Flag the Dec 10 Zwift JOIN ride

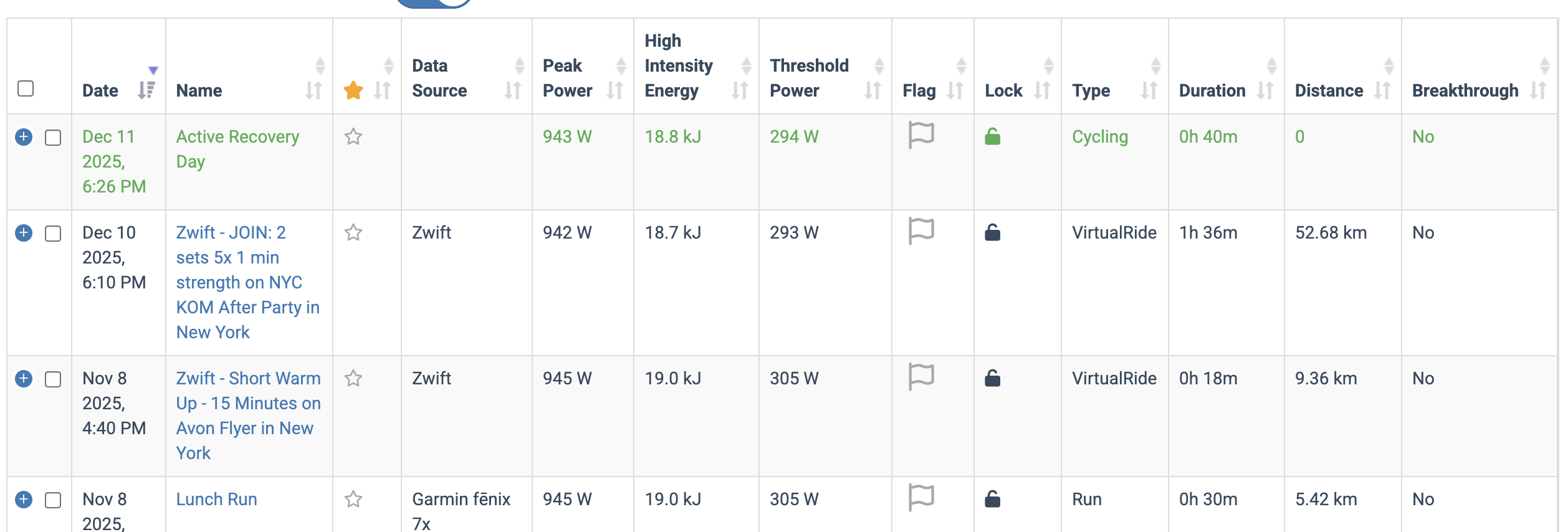click(920, 231)
